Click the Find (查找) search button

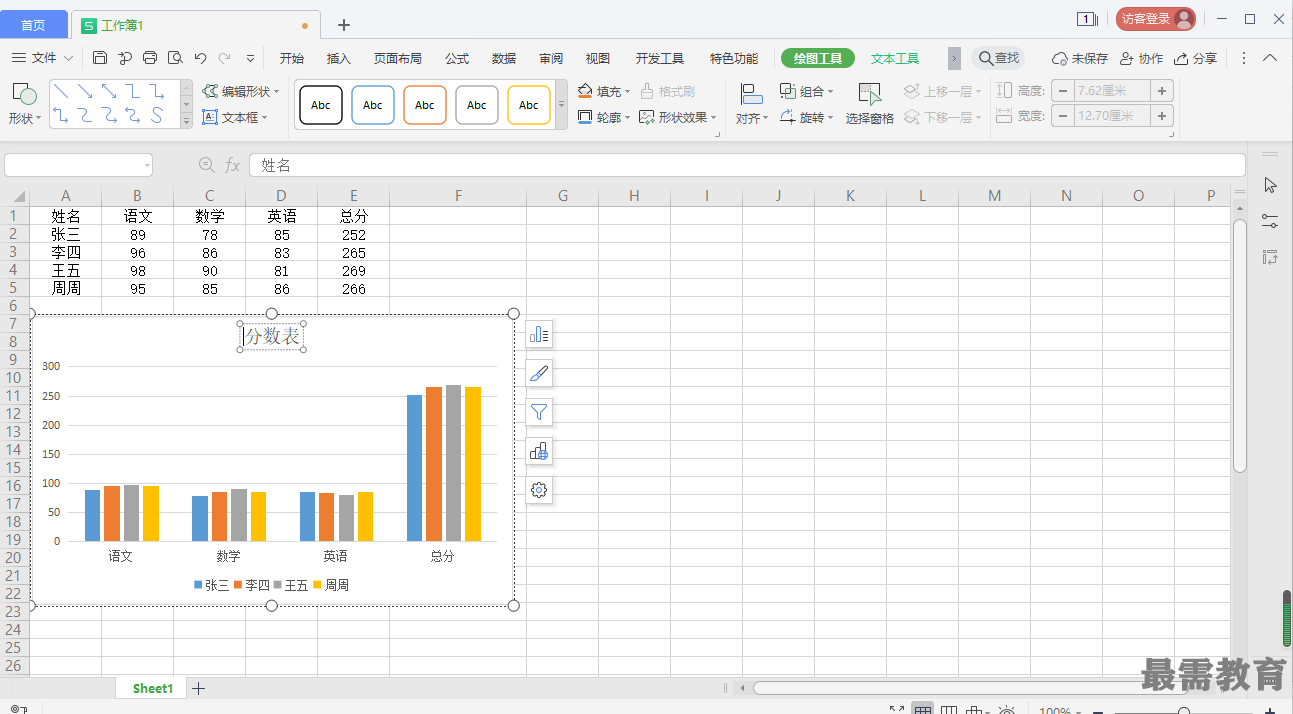[999, 58]
